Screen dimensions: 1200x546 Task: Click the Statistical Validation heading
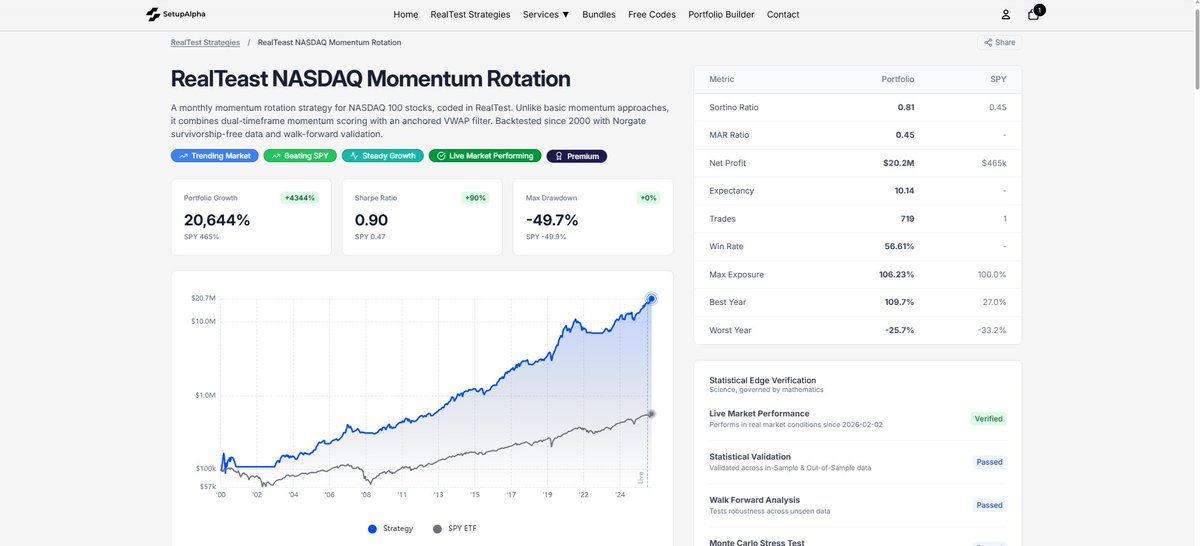coord(750,457)
